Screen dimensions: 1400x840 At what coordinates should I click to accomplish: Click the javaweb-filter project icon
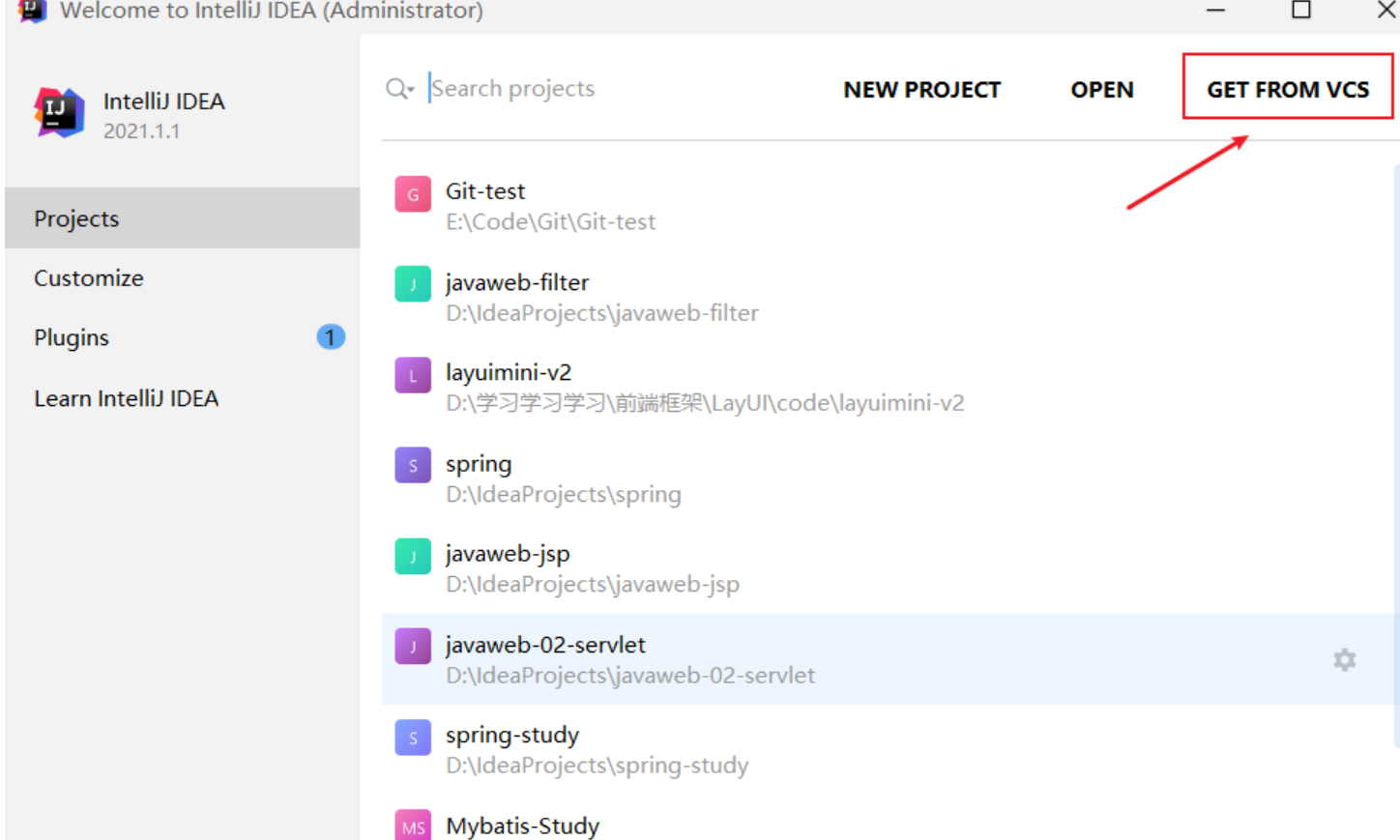coord(413,284)
